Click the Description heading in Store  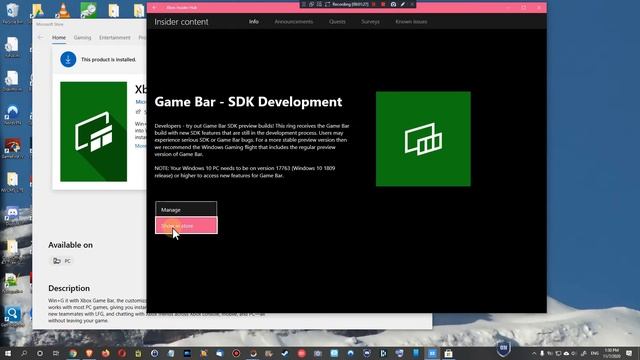tap(69, 288)
